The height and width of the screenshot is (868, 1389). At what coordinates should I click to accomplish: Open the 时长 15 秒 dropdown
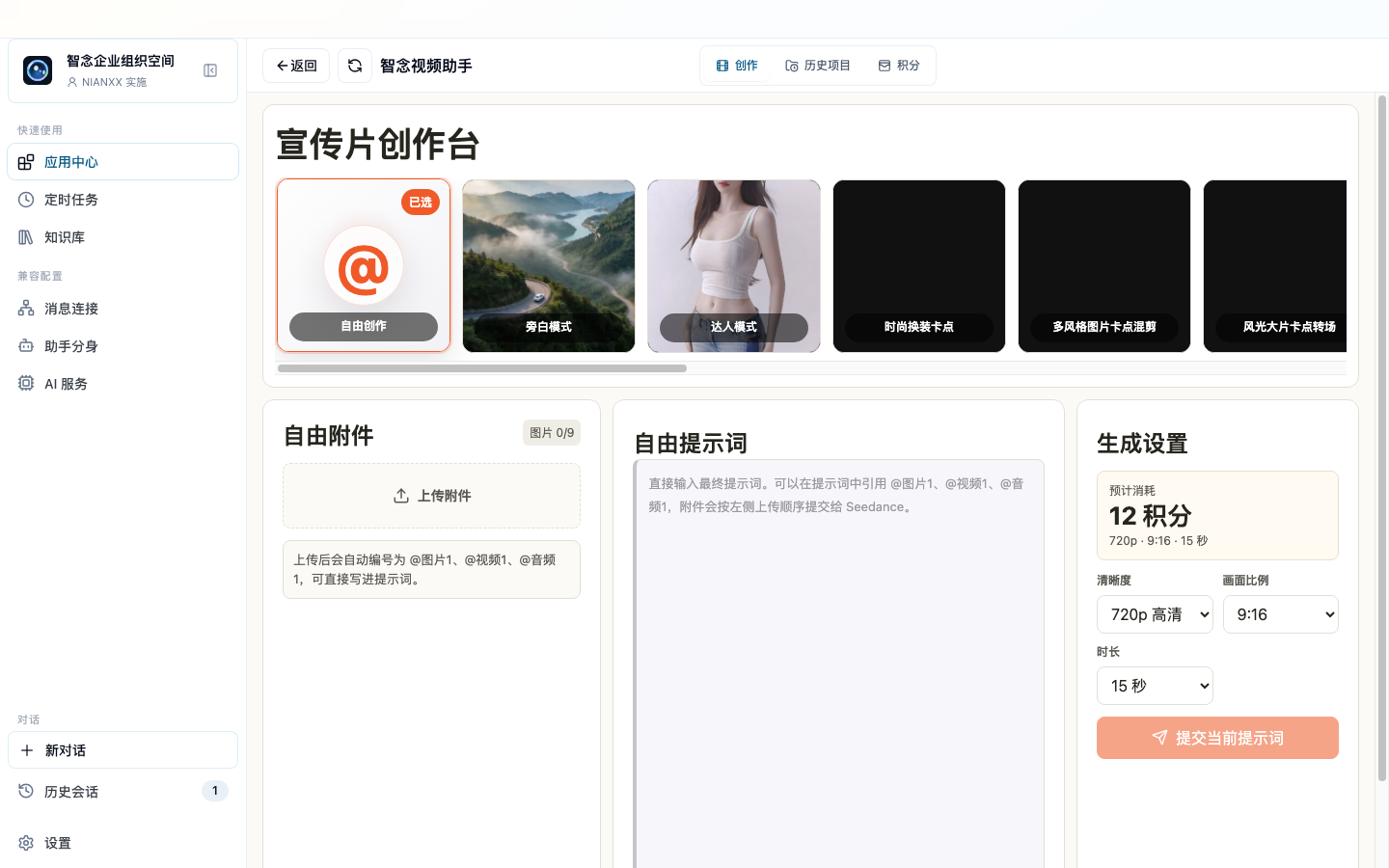[x=1155, y=686]
